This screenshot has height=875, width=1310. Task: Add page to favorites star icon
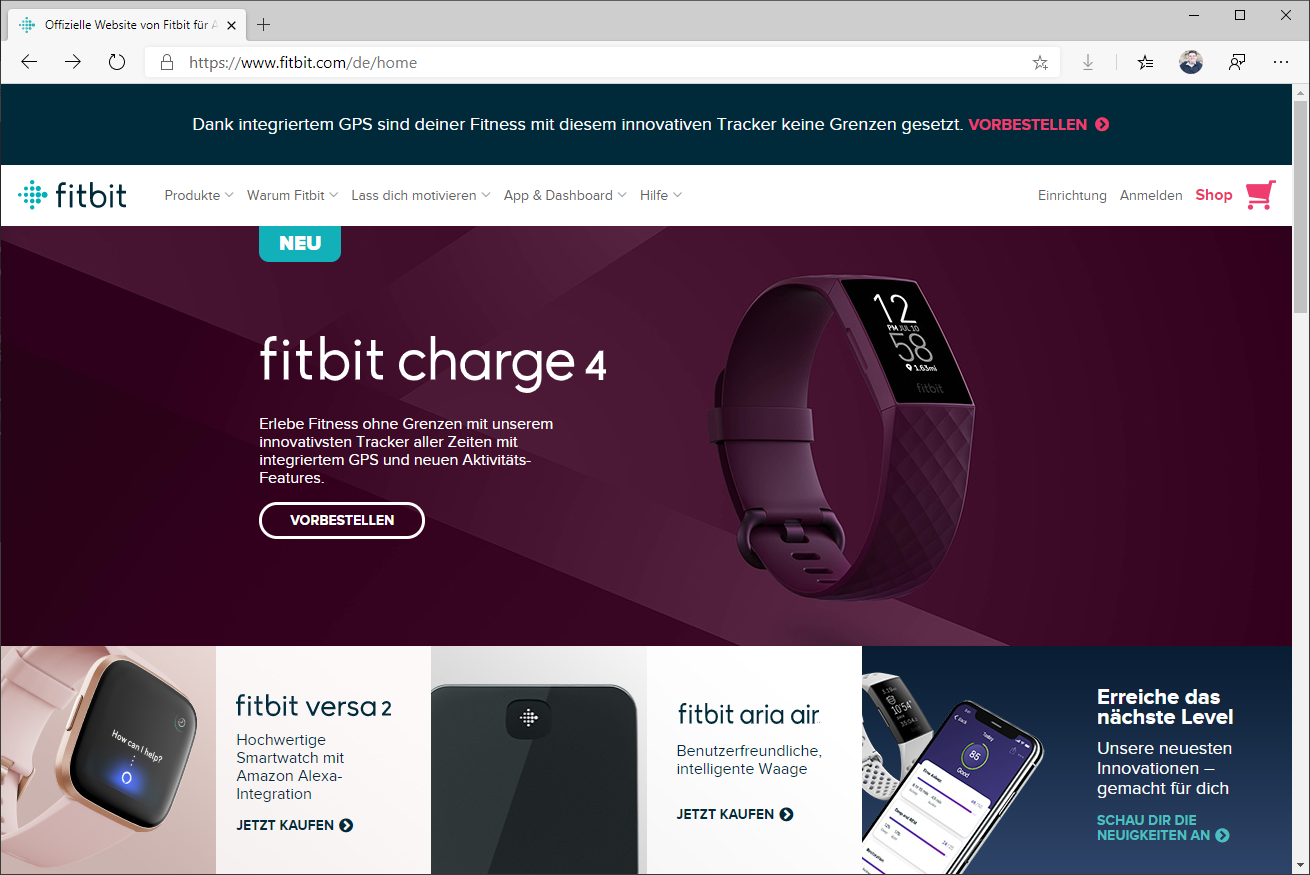click(x=1040, y=62)
